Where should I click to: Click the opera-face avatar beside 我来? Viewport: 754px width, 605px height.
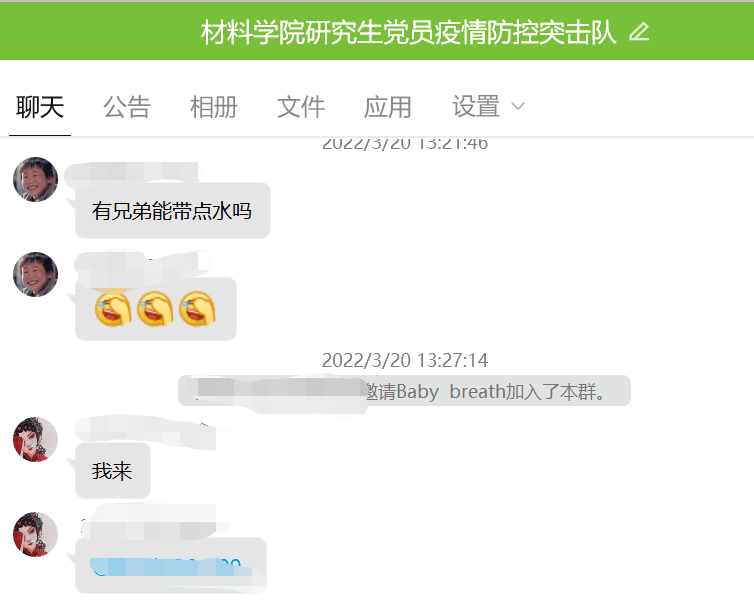[x=36, y=440]
